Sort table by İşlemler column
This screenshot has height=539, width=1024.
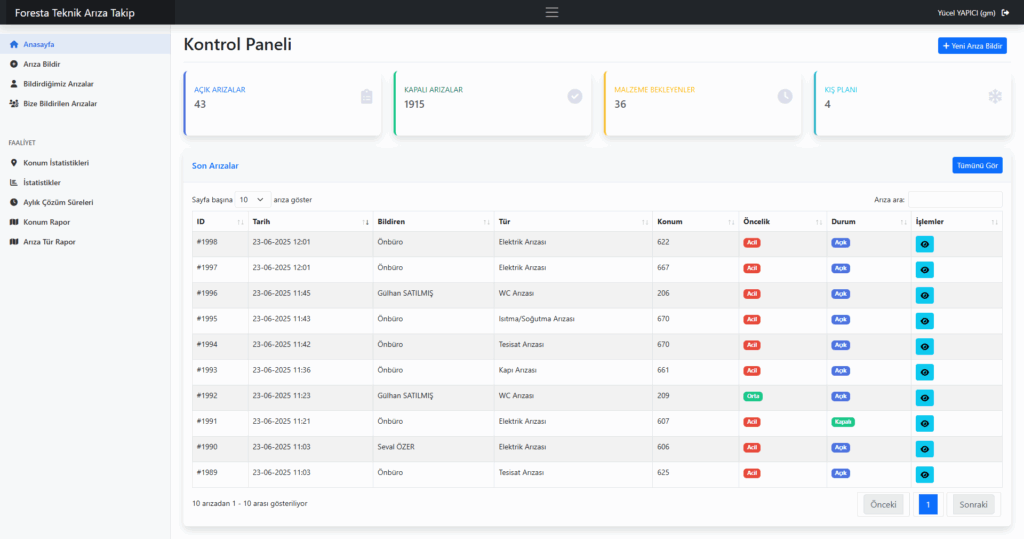point(956,222)
